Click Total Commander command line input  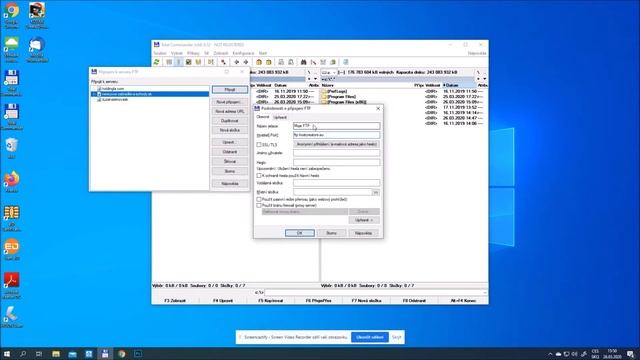[x=373, y=293]
